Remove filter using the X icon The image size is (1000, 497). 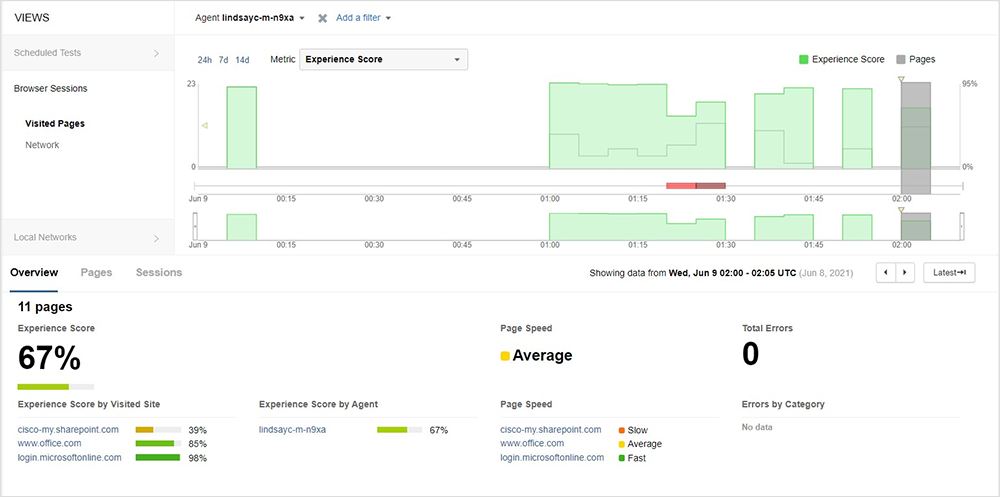(323, 18)
